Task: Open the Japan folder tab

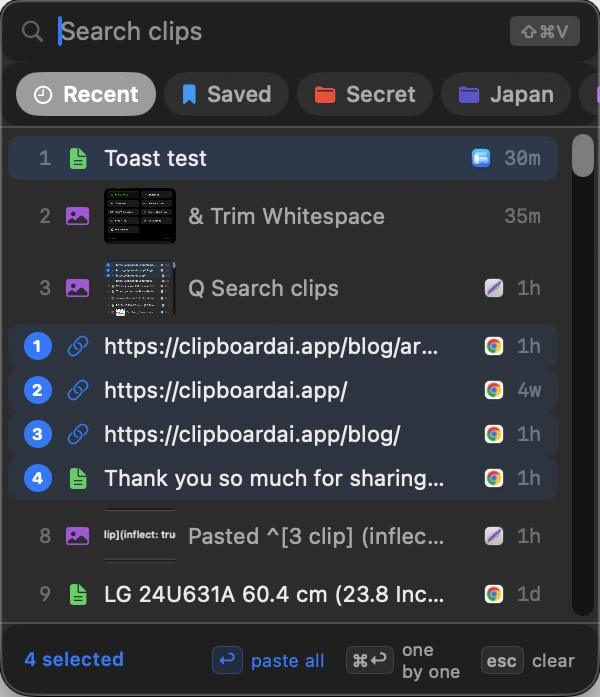Action: point(506,94)
